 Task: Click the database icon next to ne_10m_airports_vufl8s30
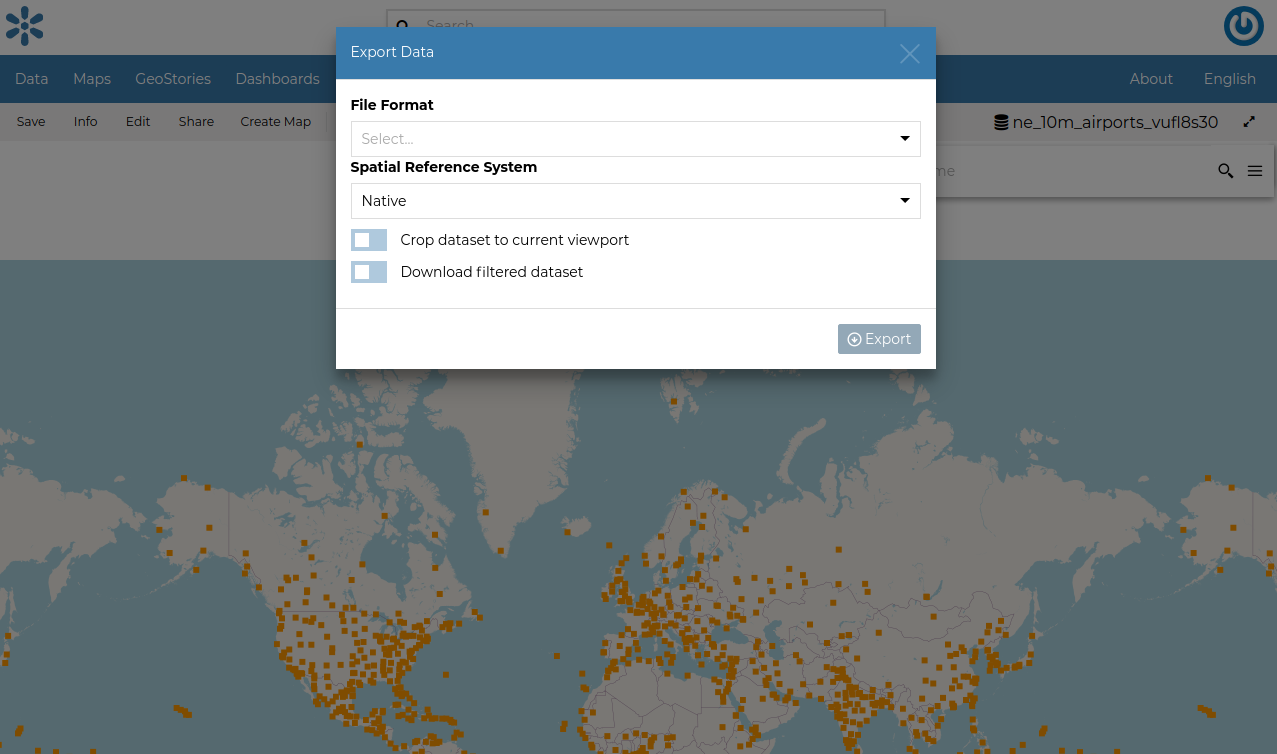pos(1001,122)
